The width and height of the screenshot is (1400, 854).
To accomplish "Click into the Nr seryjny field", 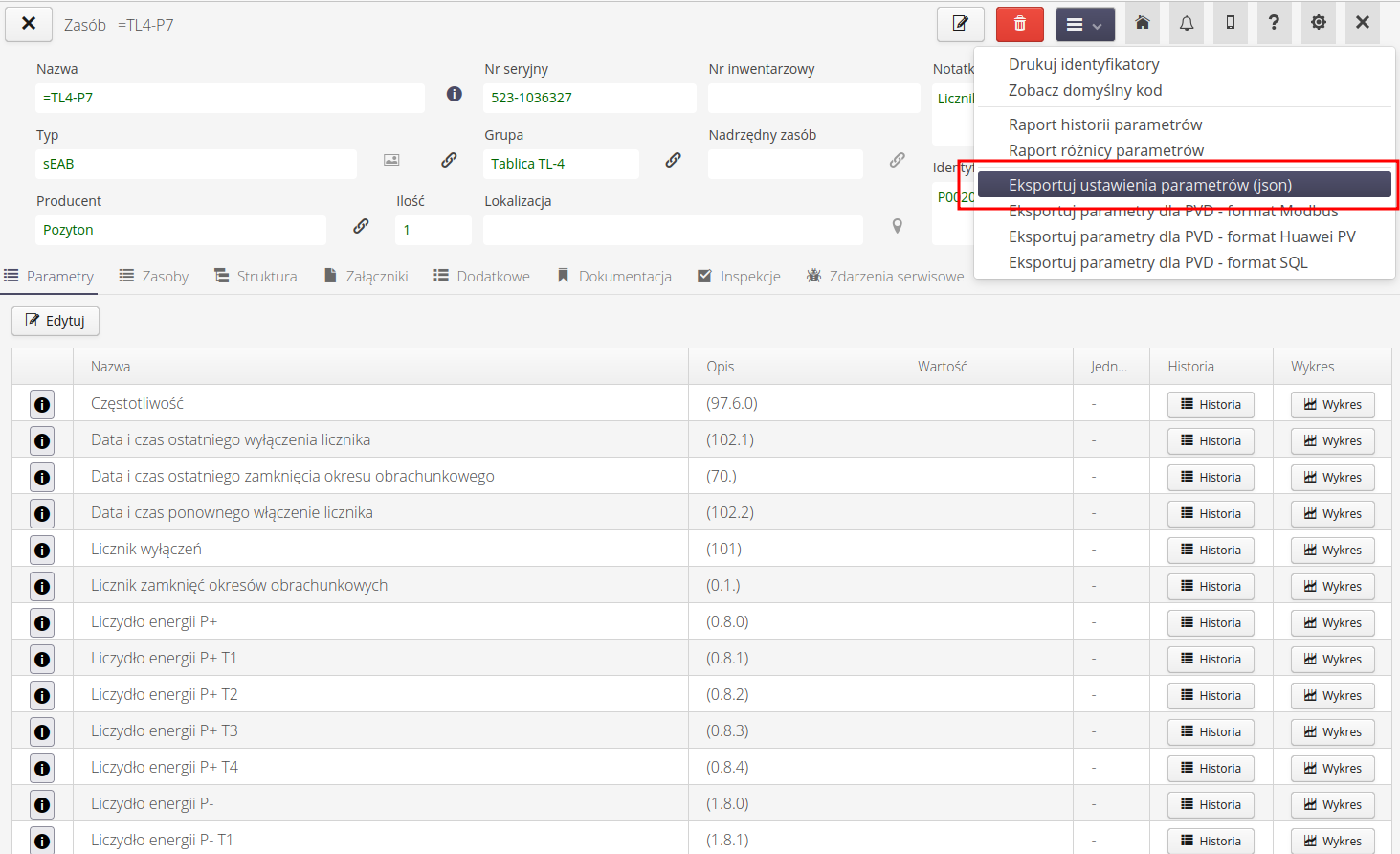I will coord(589,98).
